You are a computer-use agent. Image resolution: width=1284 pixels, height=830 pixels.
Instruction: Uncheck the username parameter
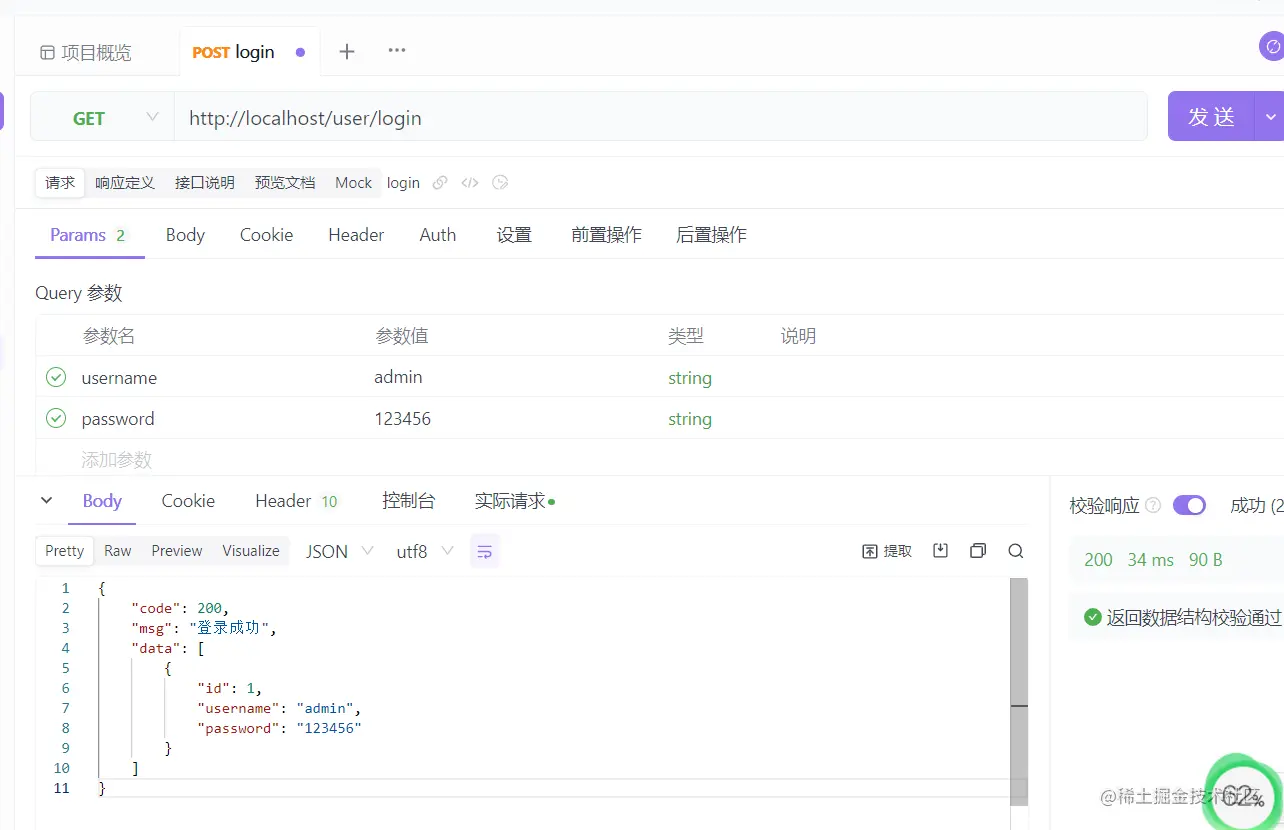[x=56, y=378]
